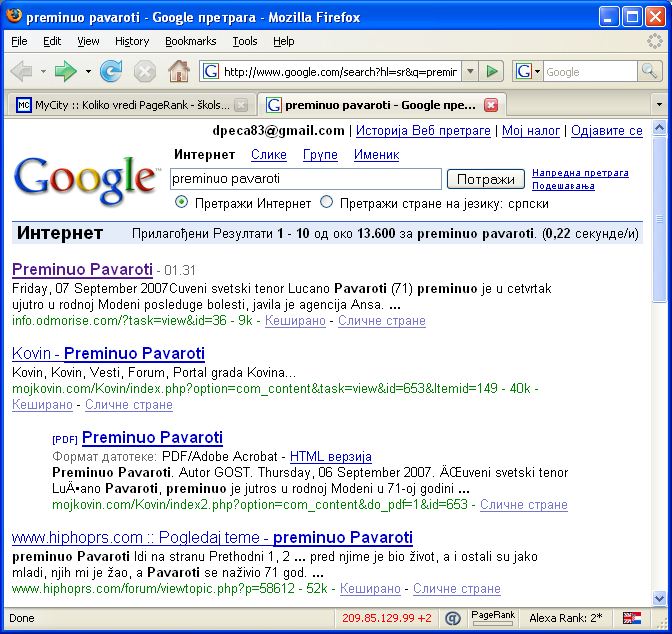Click the vertical scrollbar thumb
The image size is (672, 634).
(659, 219)
